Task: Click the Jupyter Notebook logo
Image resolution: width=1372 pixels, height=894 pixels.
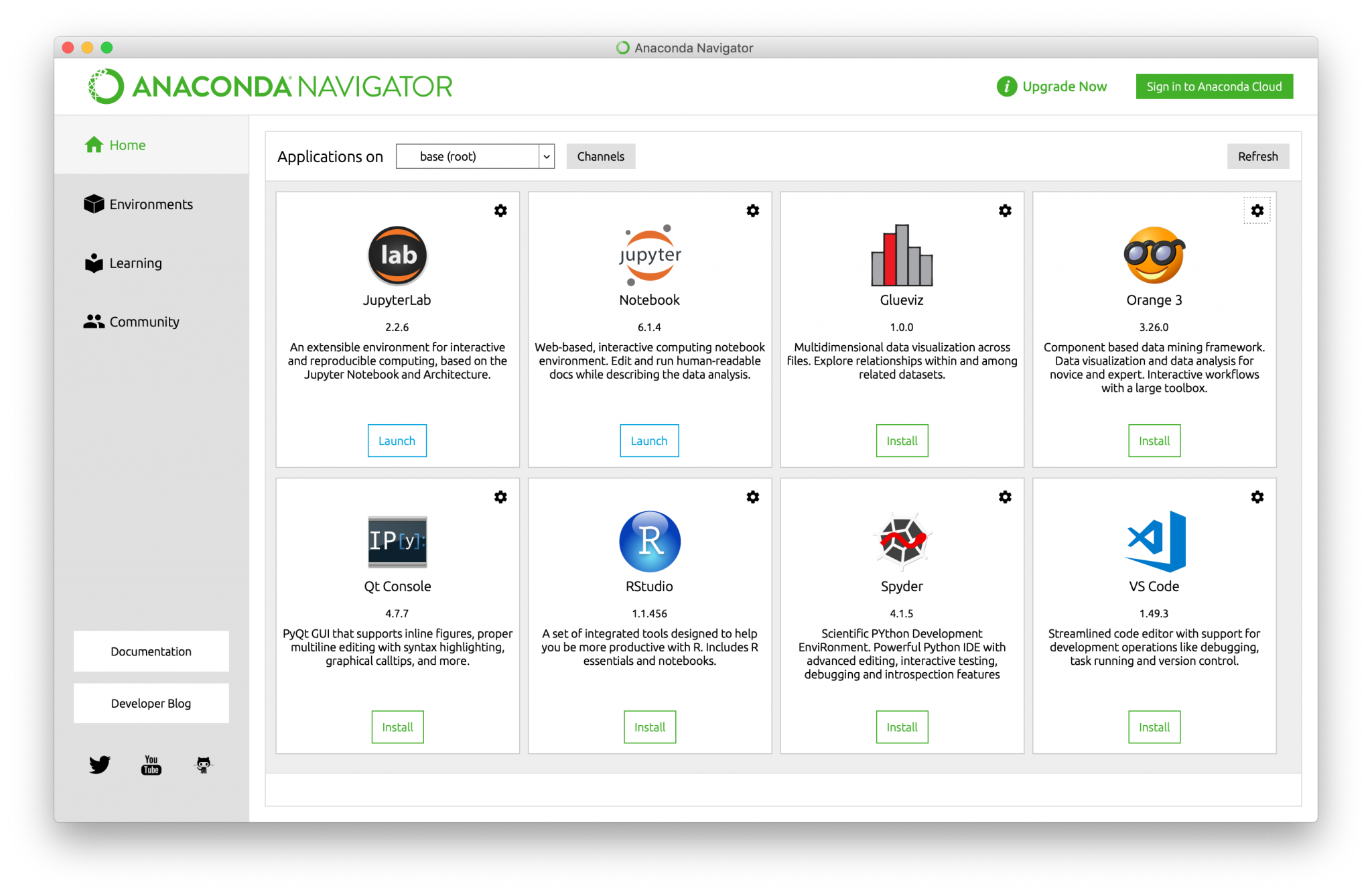Action: [650, 255]
